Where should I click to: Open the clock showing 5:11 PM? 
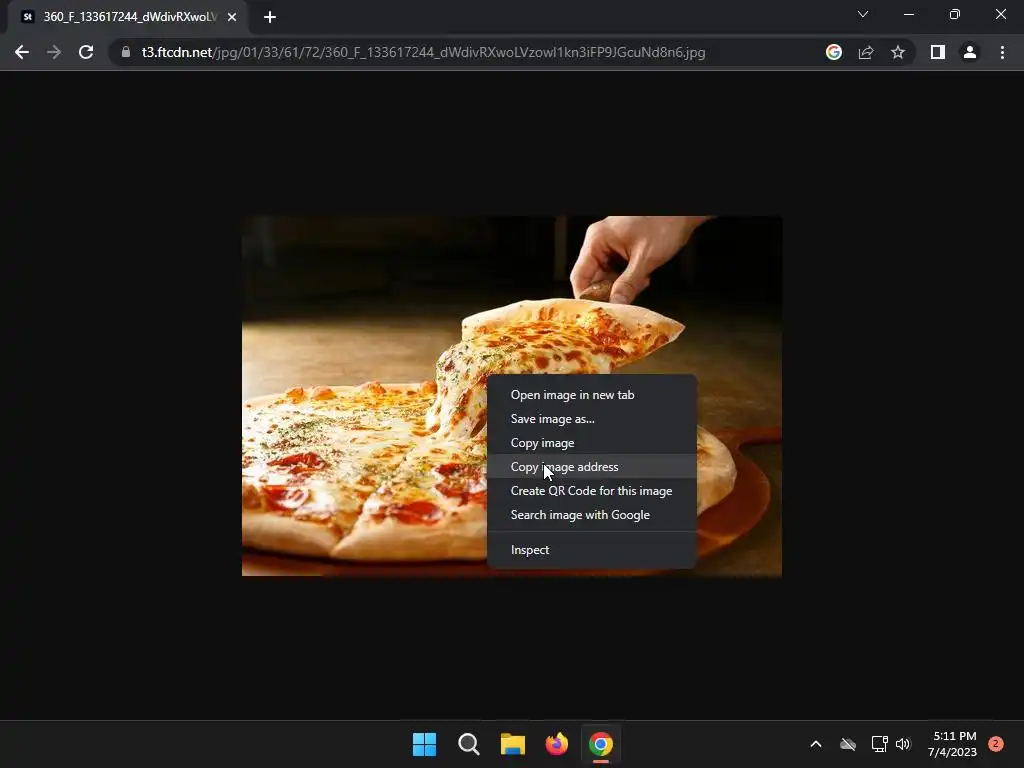click(952, 744)
